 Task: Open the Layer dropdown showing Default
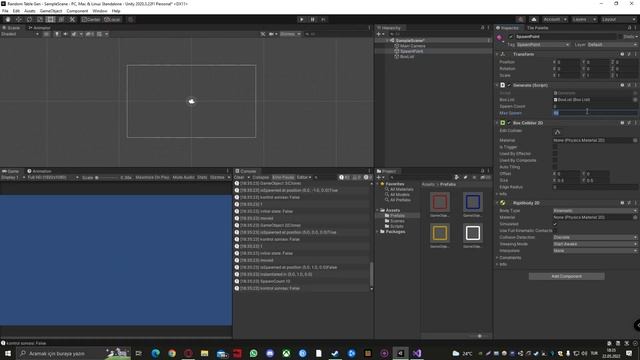click(x=612, y=44)
